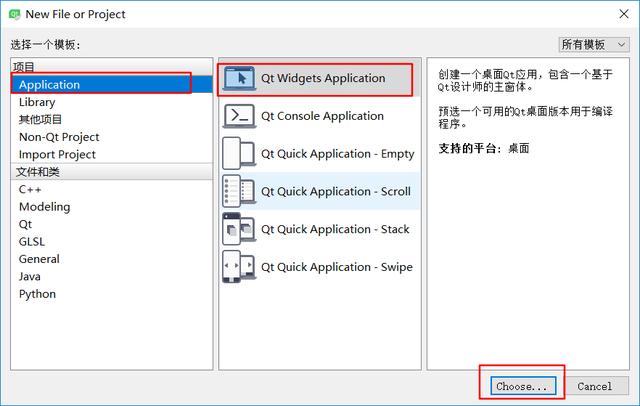Select the Modeling file category
This screenshot has height=406, width=640.
(x=112, y=207)
